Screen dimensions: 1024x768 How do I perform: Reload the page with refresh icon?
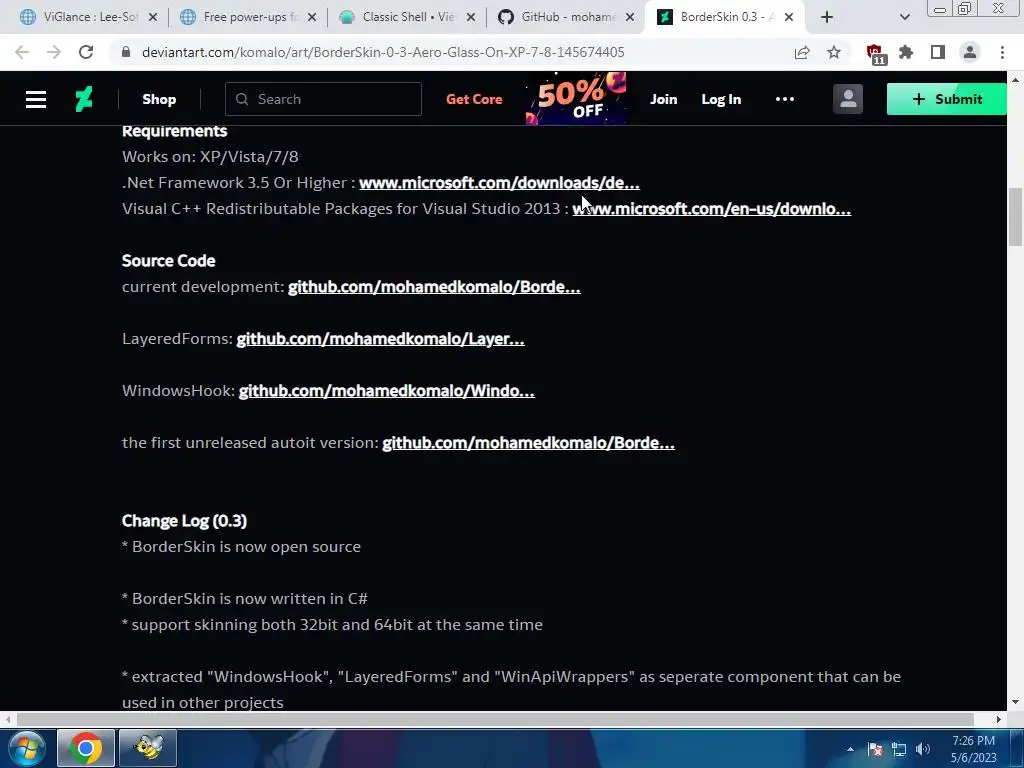point(86,52)
